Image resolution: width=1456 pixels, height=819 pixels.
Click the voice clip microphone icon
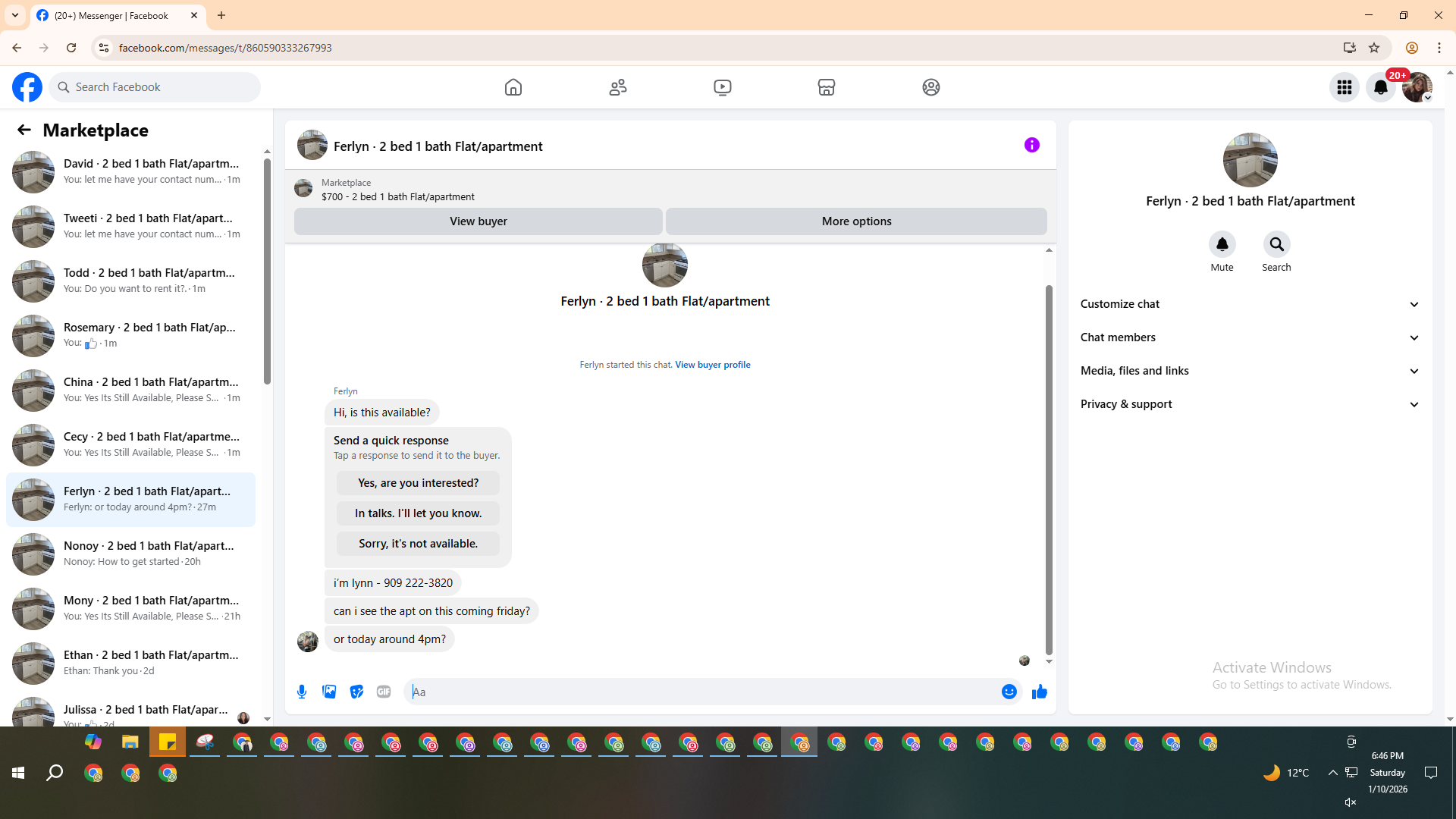(x=302, y=692)
